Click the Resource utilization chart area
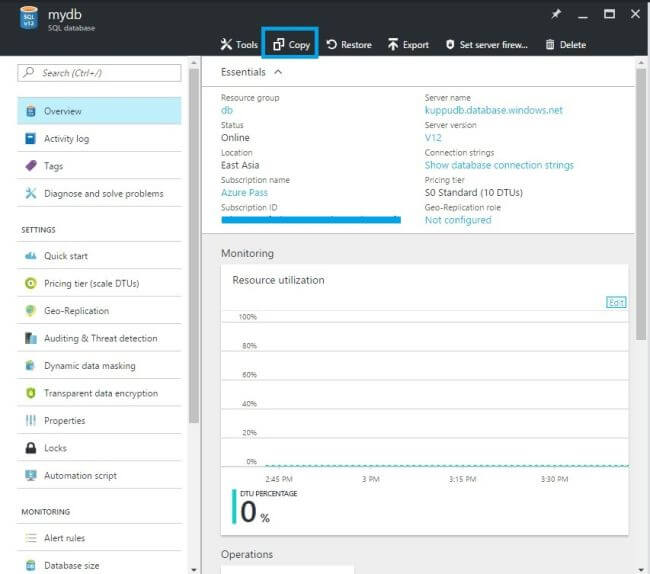Viewport: 650px width, 574px height. [x=424, y=390]
